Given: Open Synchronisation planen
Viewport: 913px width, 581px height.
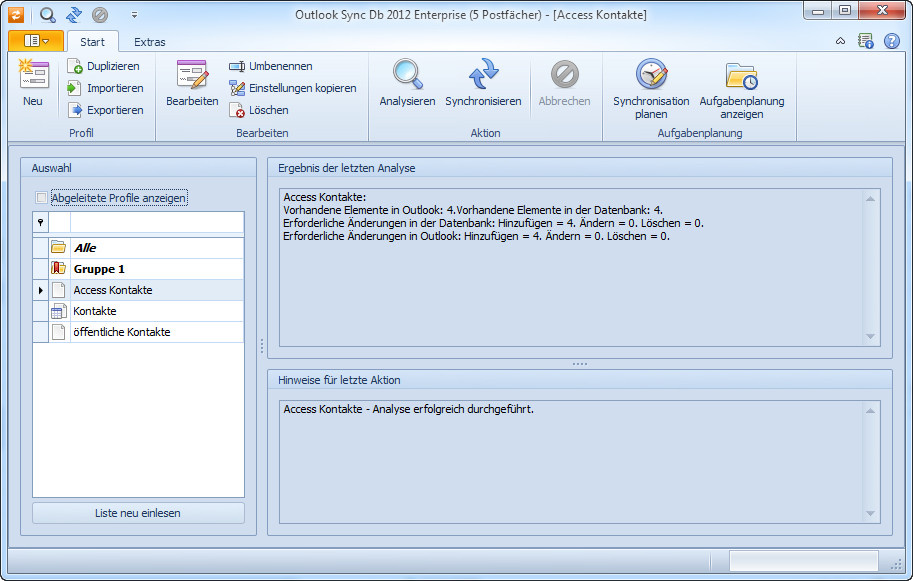Looking at the screenshot, I should pyautogui.click(x=651, y=88).
